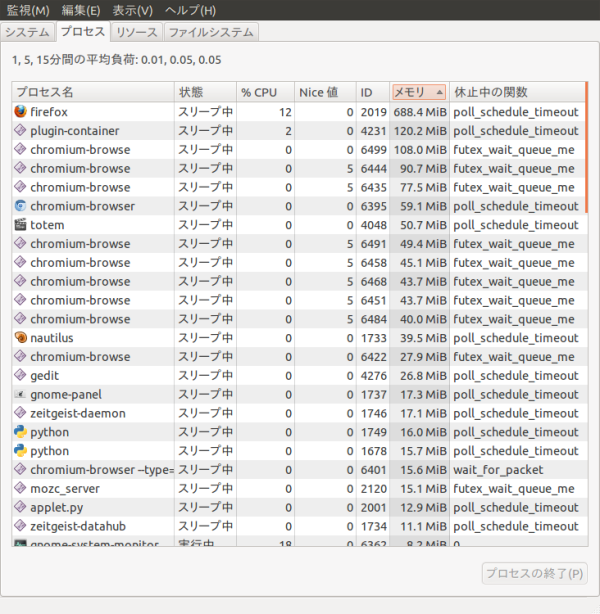Viewport: 600px width, 614px height.
Task: Select the zeitgeist-daemon process row
Action: tap(200, 413)
